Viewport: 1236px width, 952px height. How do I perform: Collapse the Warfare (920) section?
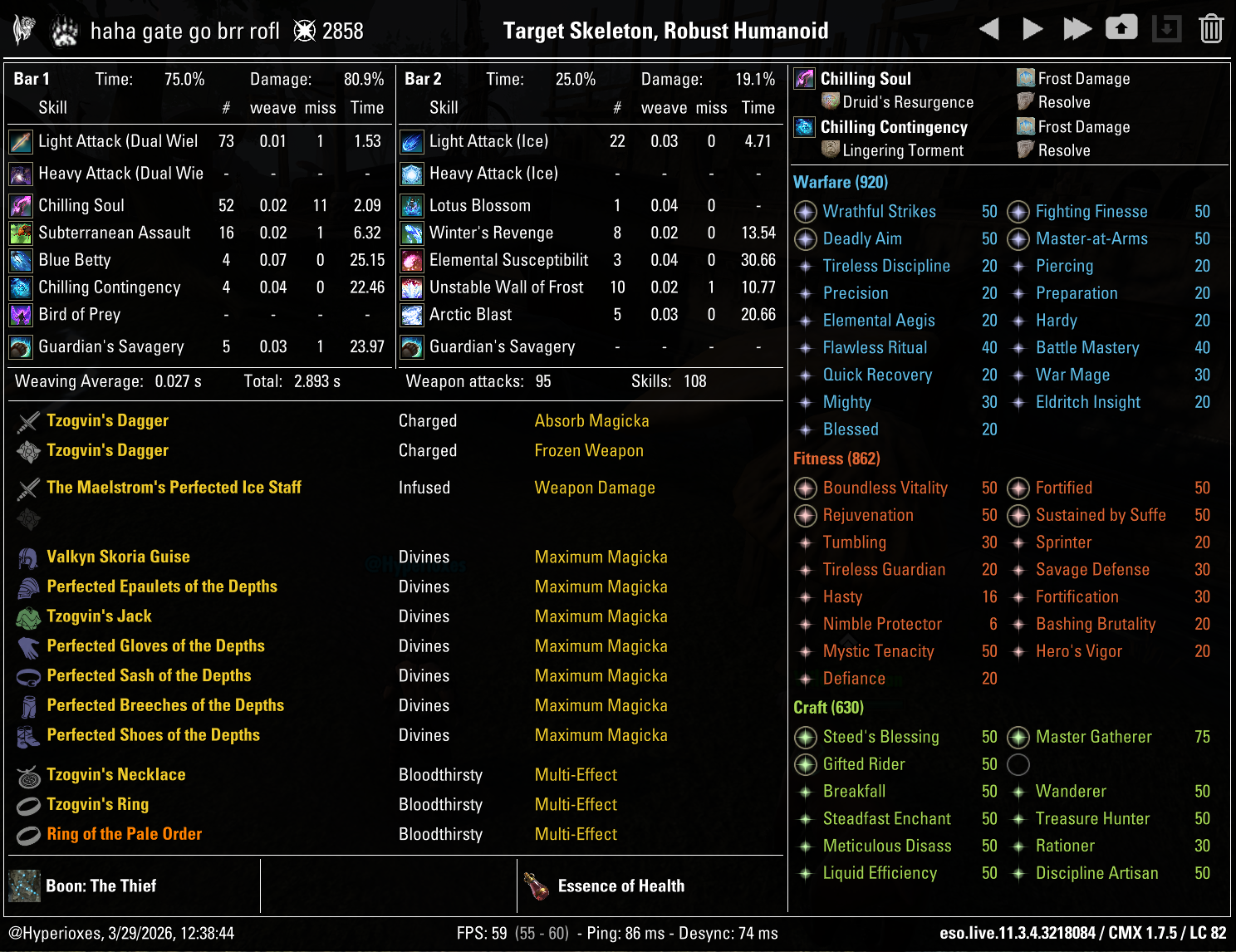pos(840,182)
